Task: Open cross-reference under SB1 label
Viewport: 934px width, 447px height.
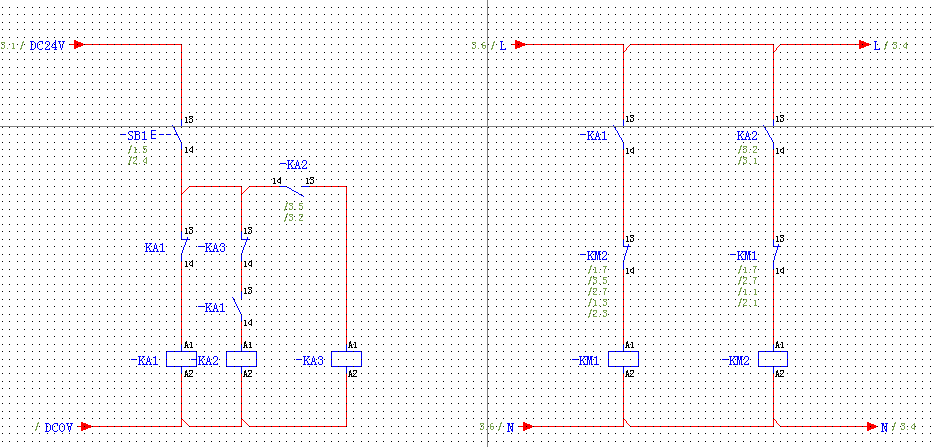Action: (138, 155)
